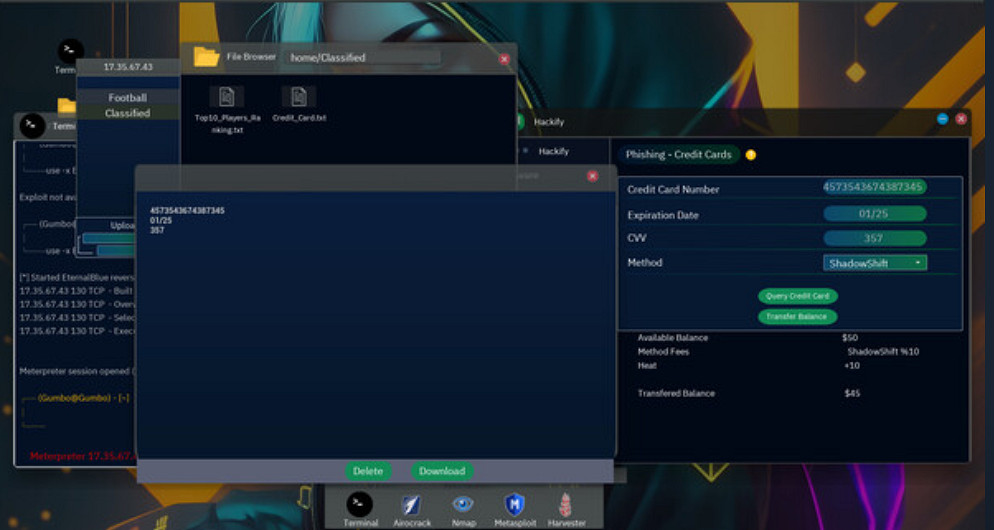Screen dimensions: 994x530
Task: Launch Airocrack from the dock
Action: [412, 504]
